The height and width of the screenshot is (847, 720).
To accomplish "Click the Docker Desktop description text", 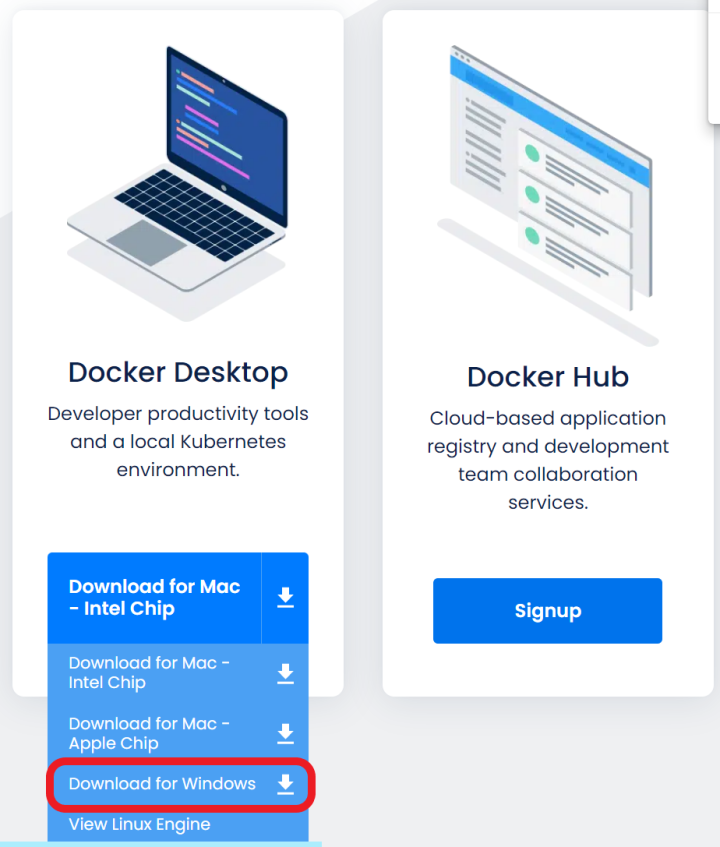I will [178, 441].
